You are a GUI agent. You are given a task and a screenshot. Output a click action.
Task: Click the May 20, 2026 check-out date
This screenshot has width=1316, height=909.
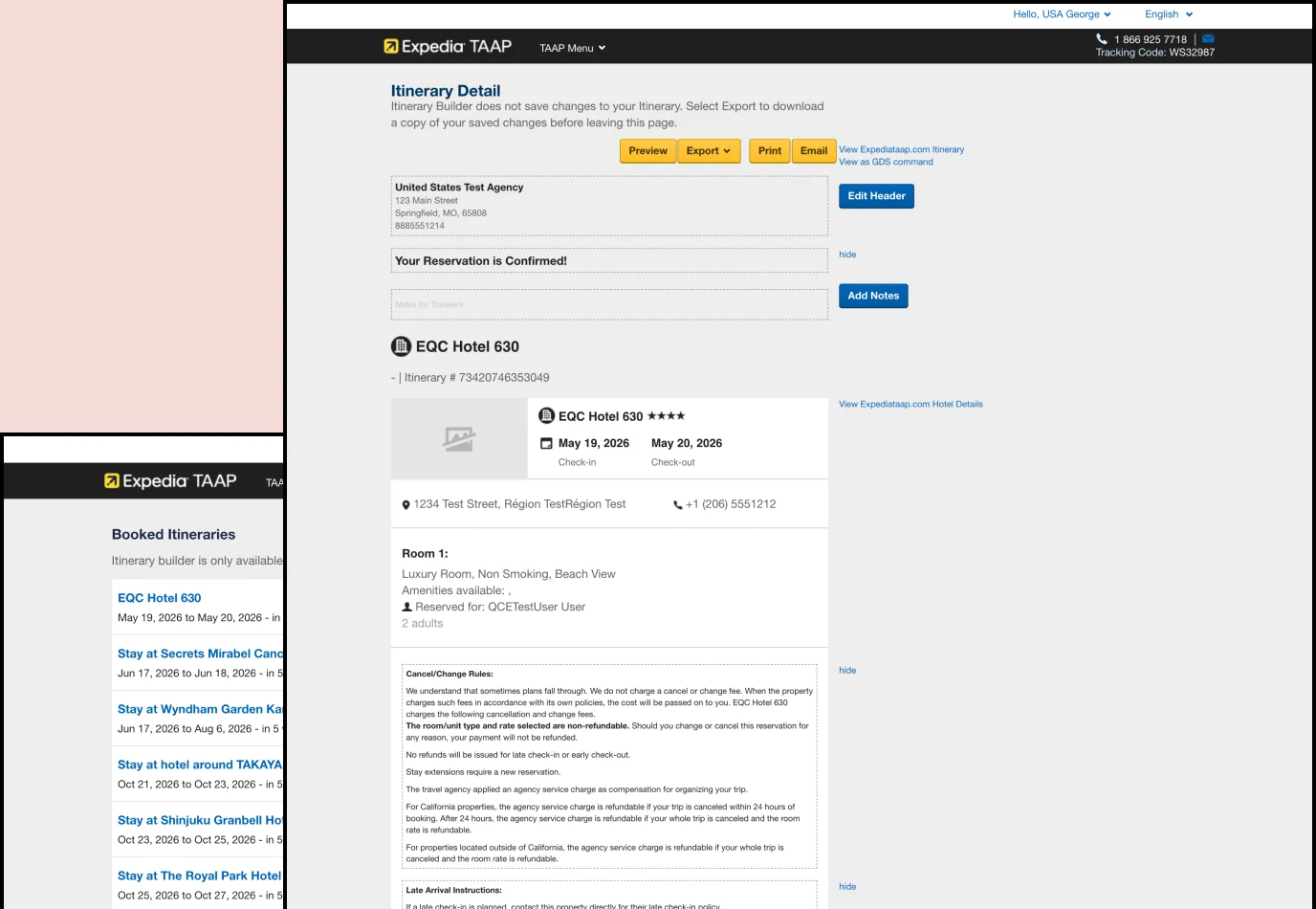pyautogui.click(x=687, y=443)
